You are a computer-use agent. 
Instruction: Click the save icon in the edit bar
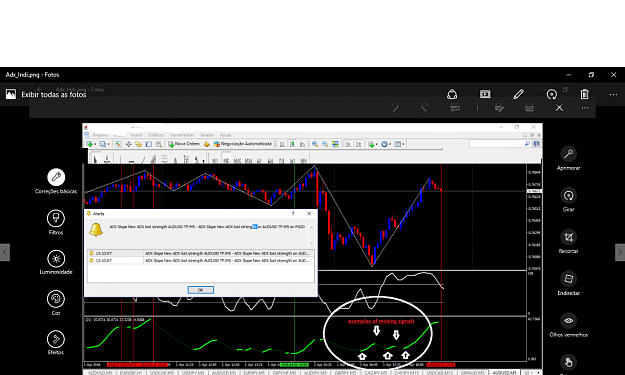[529, 108]
